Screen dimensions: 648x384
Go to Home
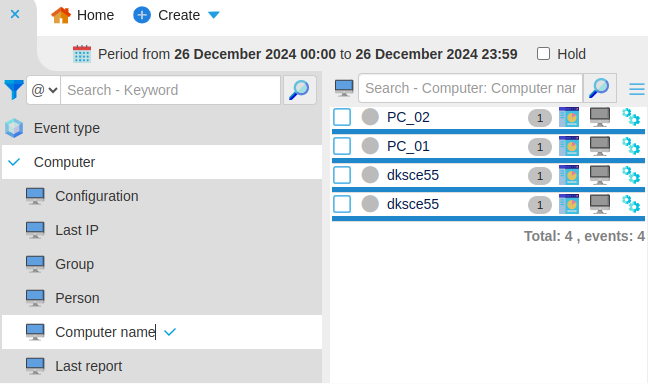pyautogui.click(x=83, y=15)
